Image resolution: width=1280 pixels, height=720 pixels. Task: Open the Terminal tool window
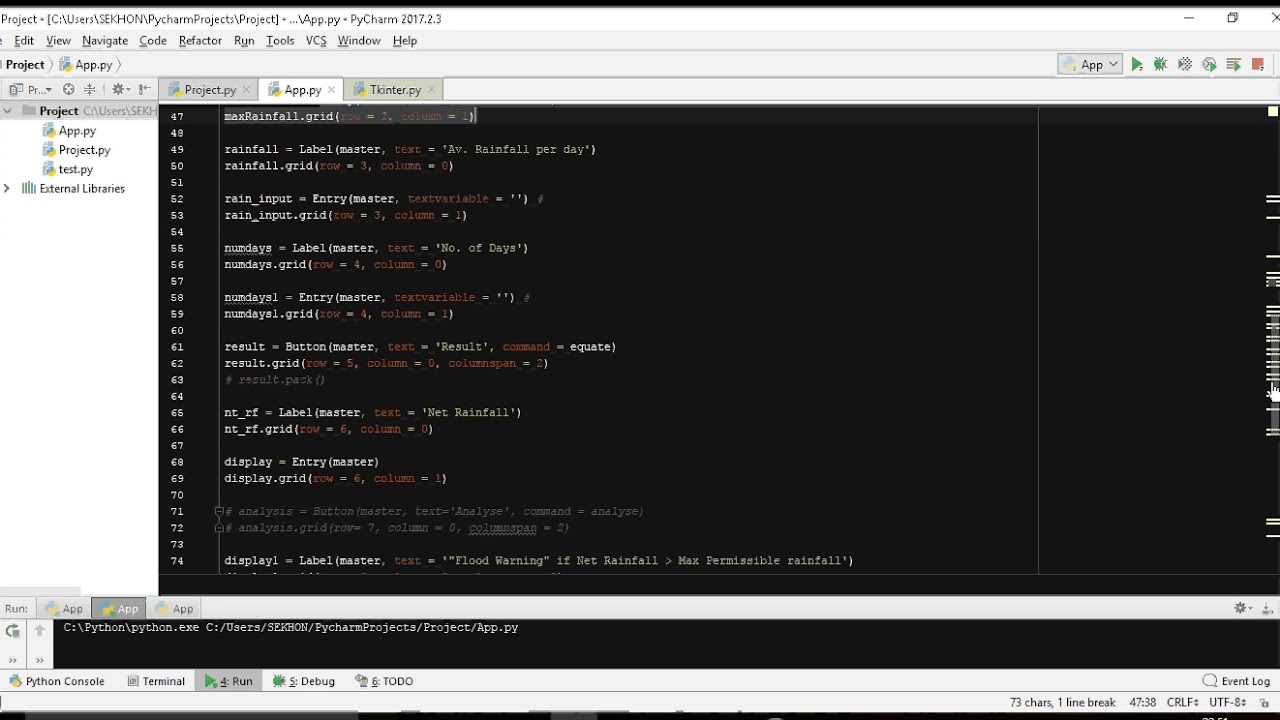pos(156,681)
